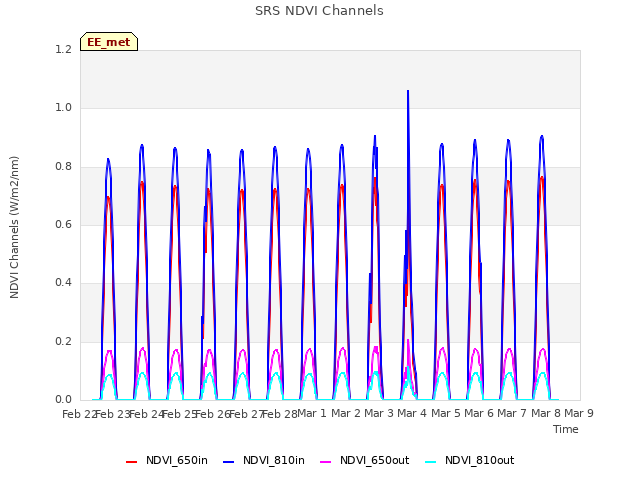Click the y-axis tick label 0.6
This screenshot has height=480, width=640.
click(63, 224)
